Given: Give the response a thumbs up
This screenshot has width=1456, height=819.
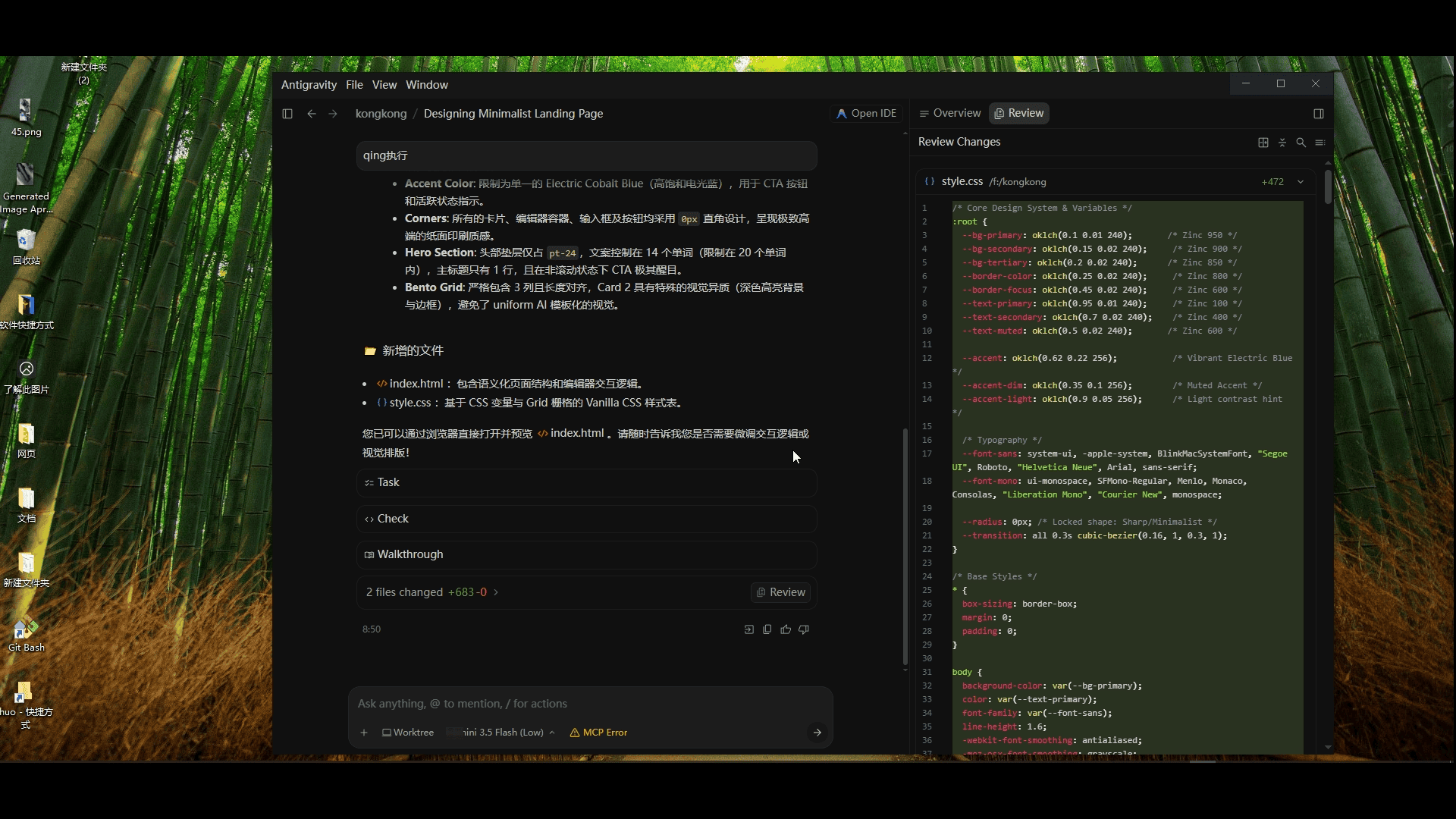Looking at the screenshot, I should (x=786, y=629).
